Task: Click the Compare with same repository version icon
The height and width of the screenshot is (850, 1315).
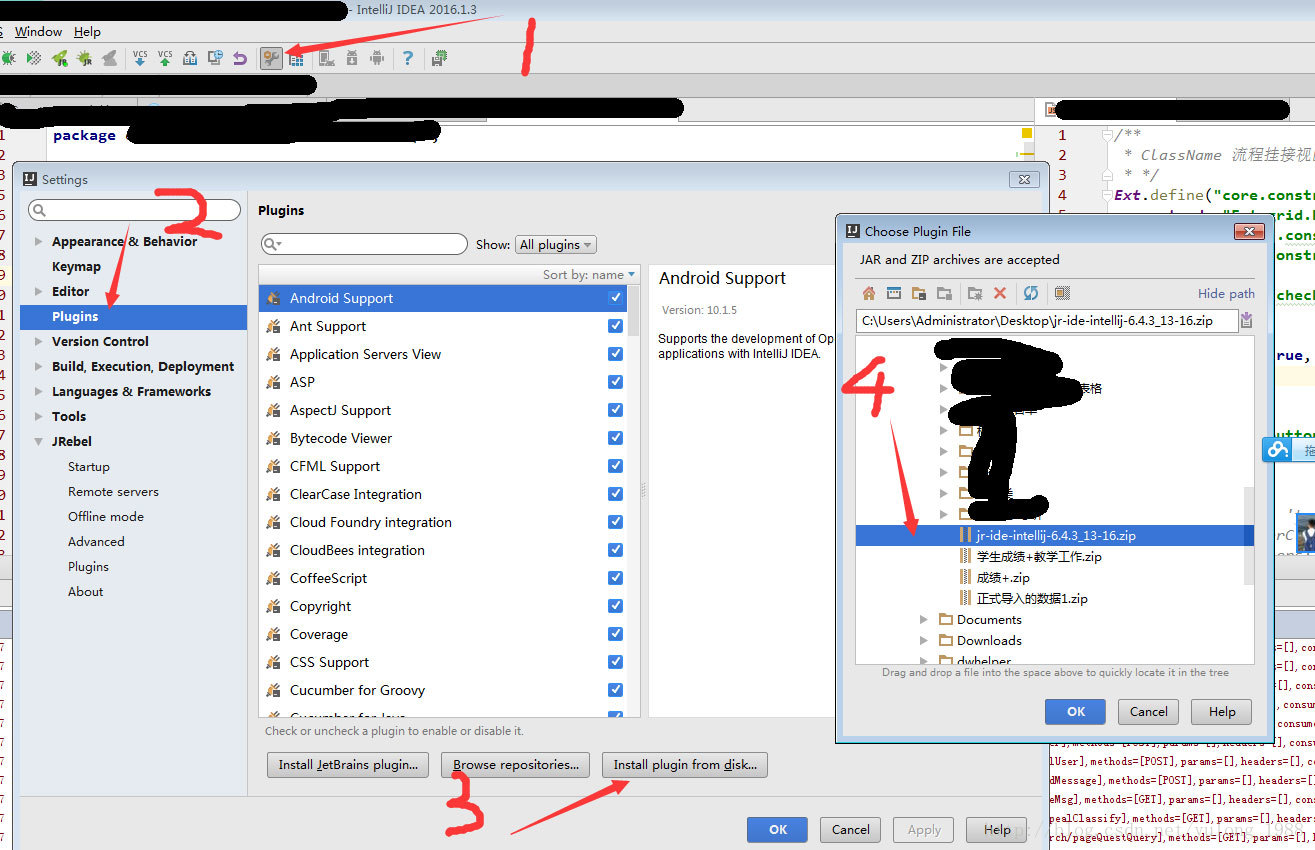Action: (x=190, y=59)
